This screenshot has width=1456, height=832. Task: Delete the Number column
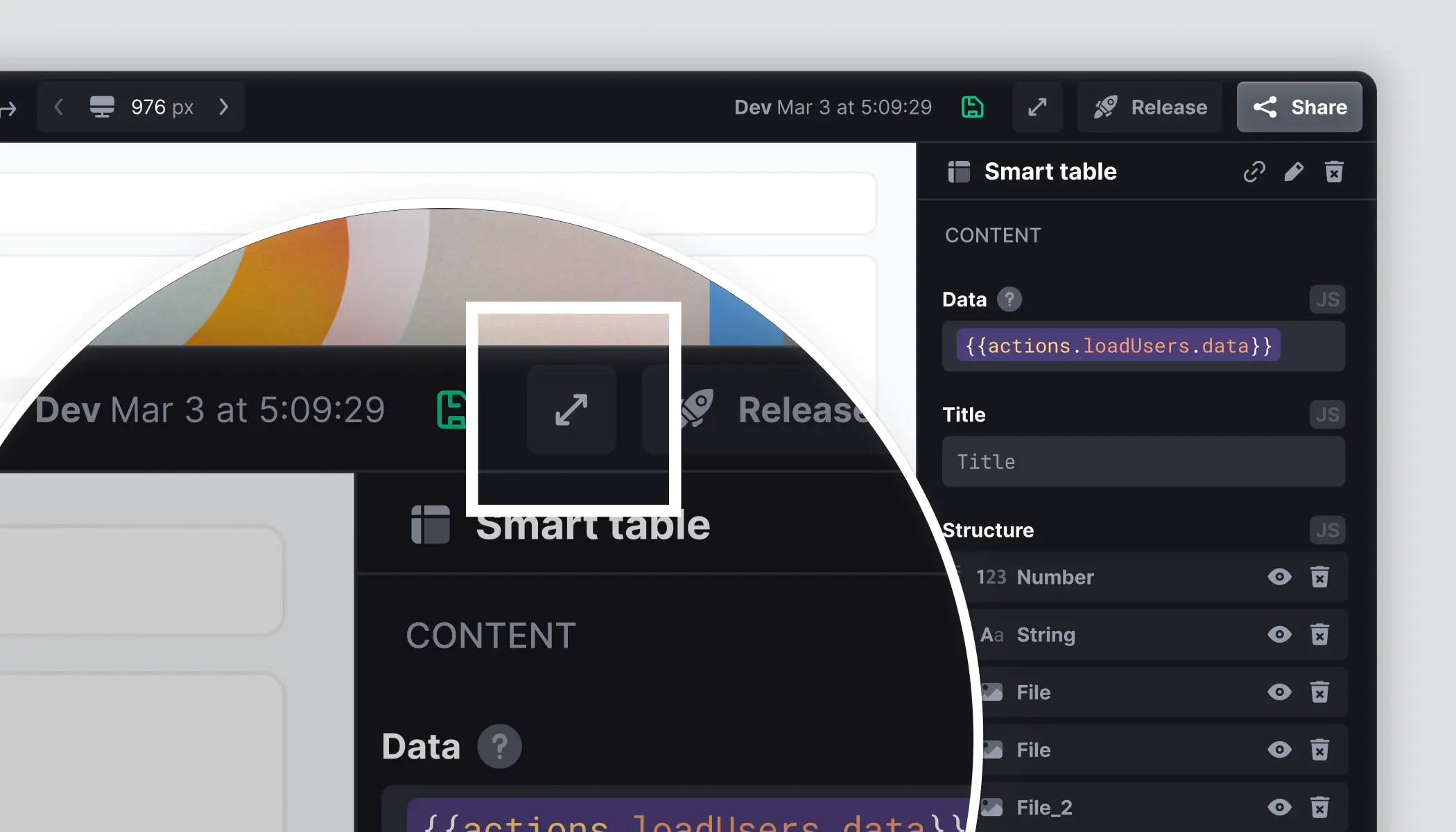tap(1319, 577)
